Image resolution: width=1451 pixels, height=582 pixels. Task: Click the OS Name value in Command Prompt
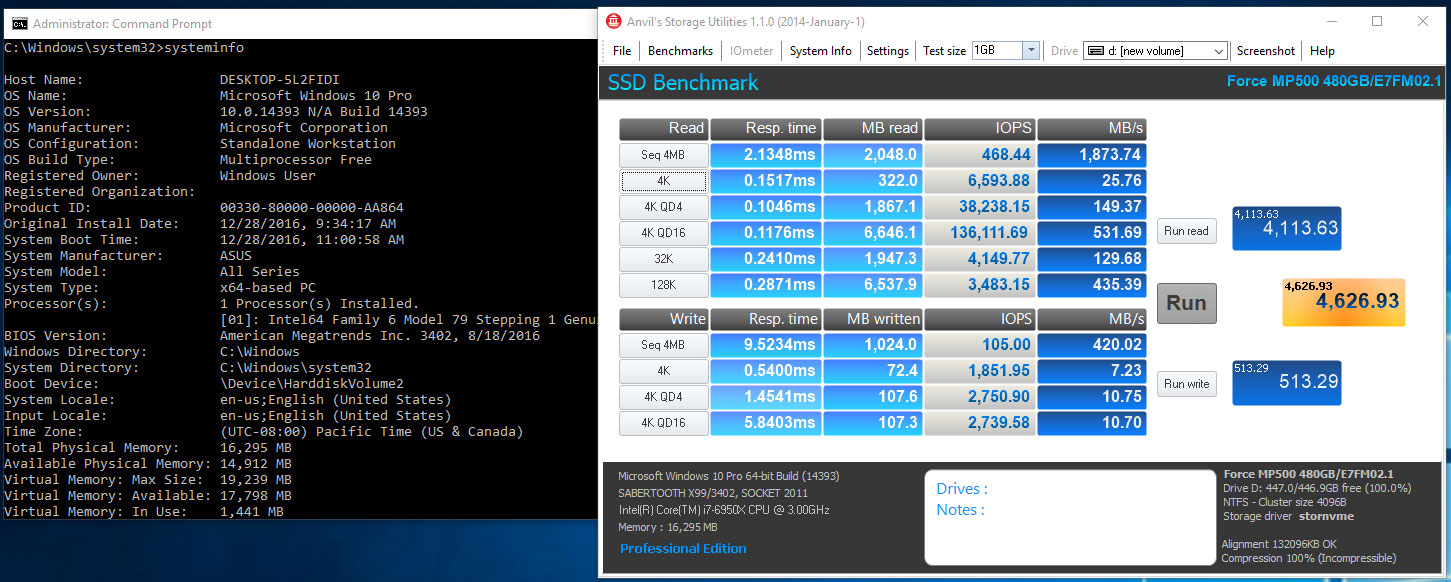coord(316,96)
